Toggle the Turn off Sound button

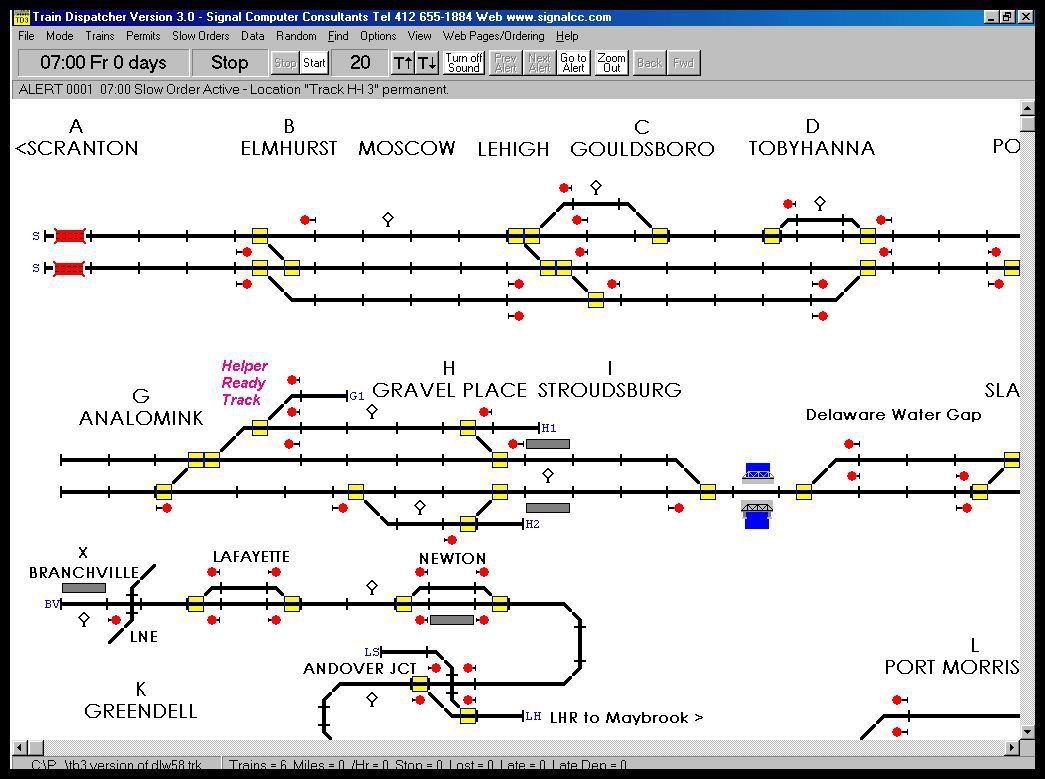pyautogui.click(x=463, y=62)
